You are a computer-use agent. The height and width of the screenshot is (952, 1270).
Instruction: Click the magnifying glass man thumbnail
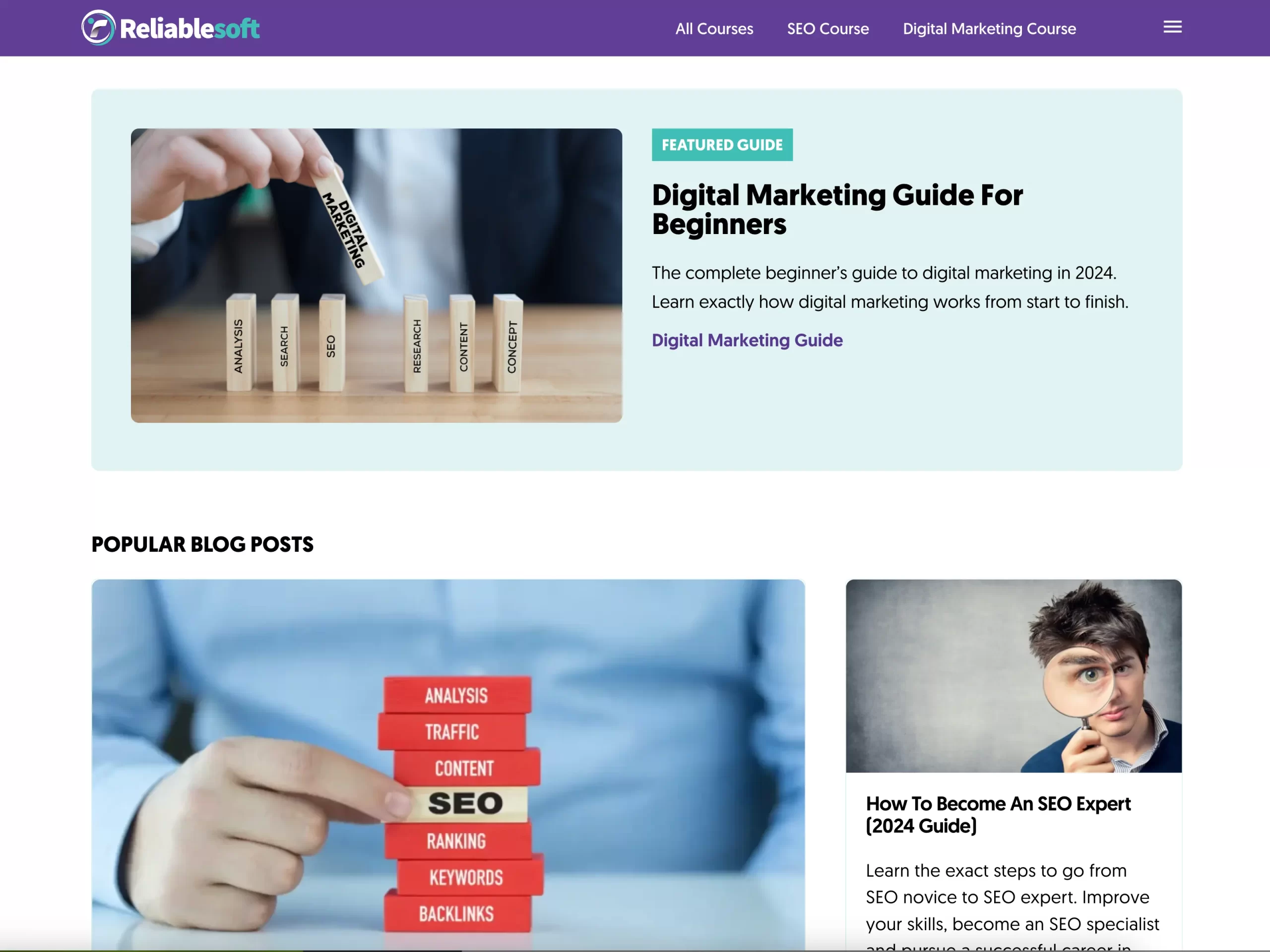1014,676
